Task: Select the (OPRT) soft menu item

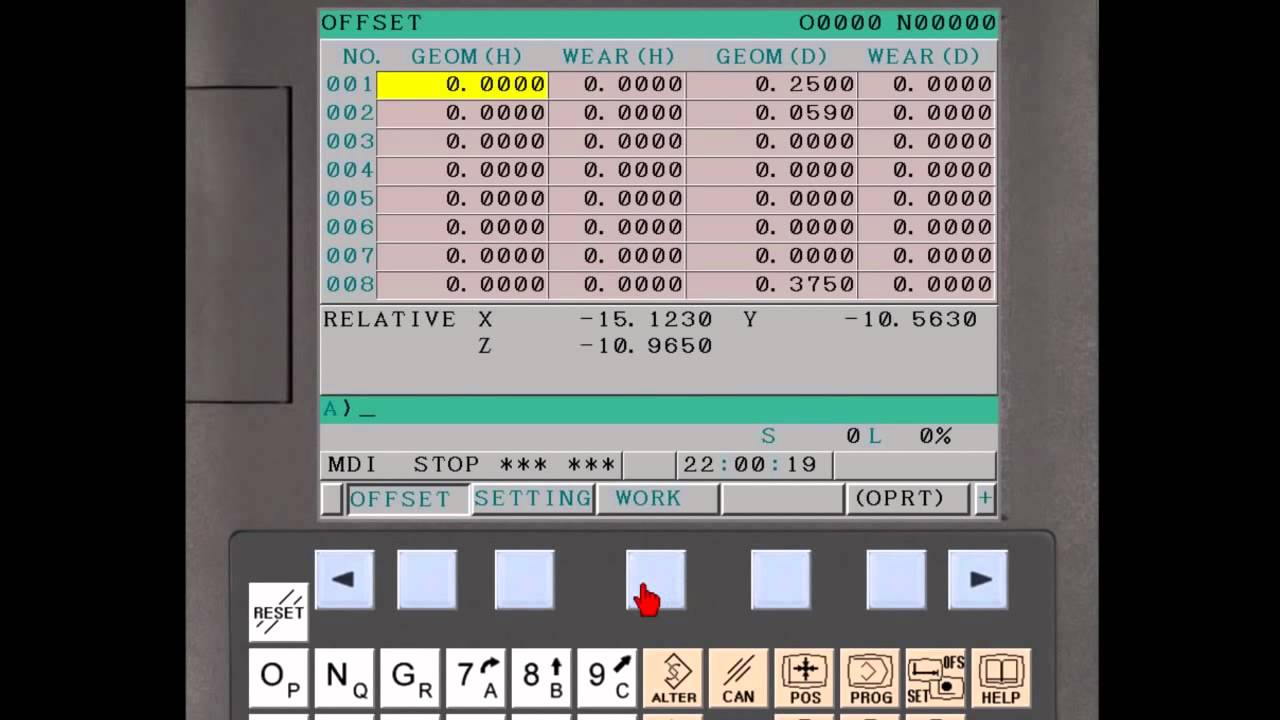Action: [908, 498]
